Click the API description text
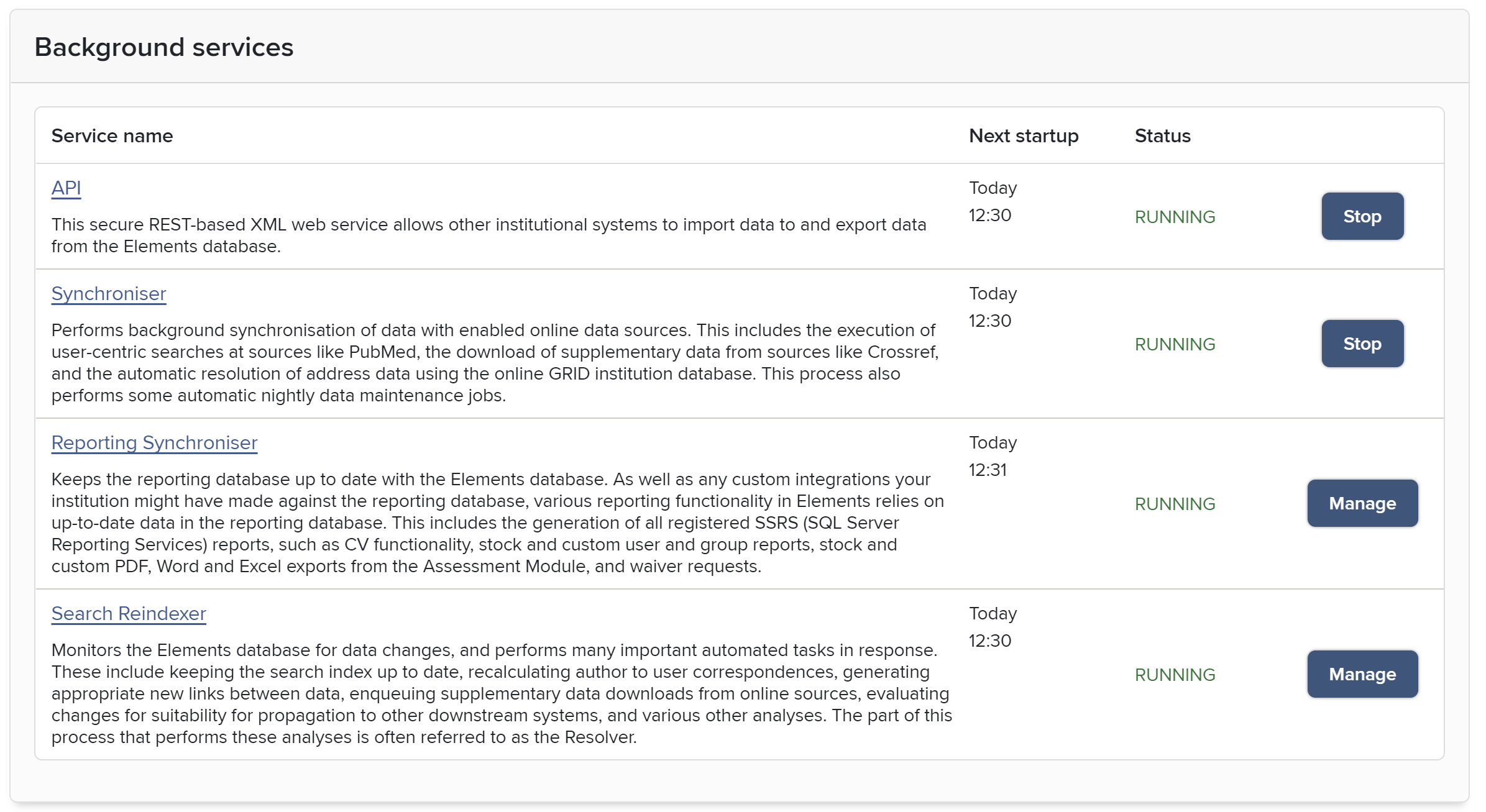 click(488, 235)
